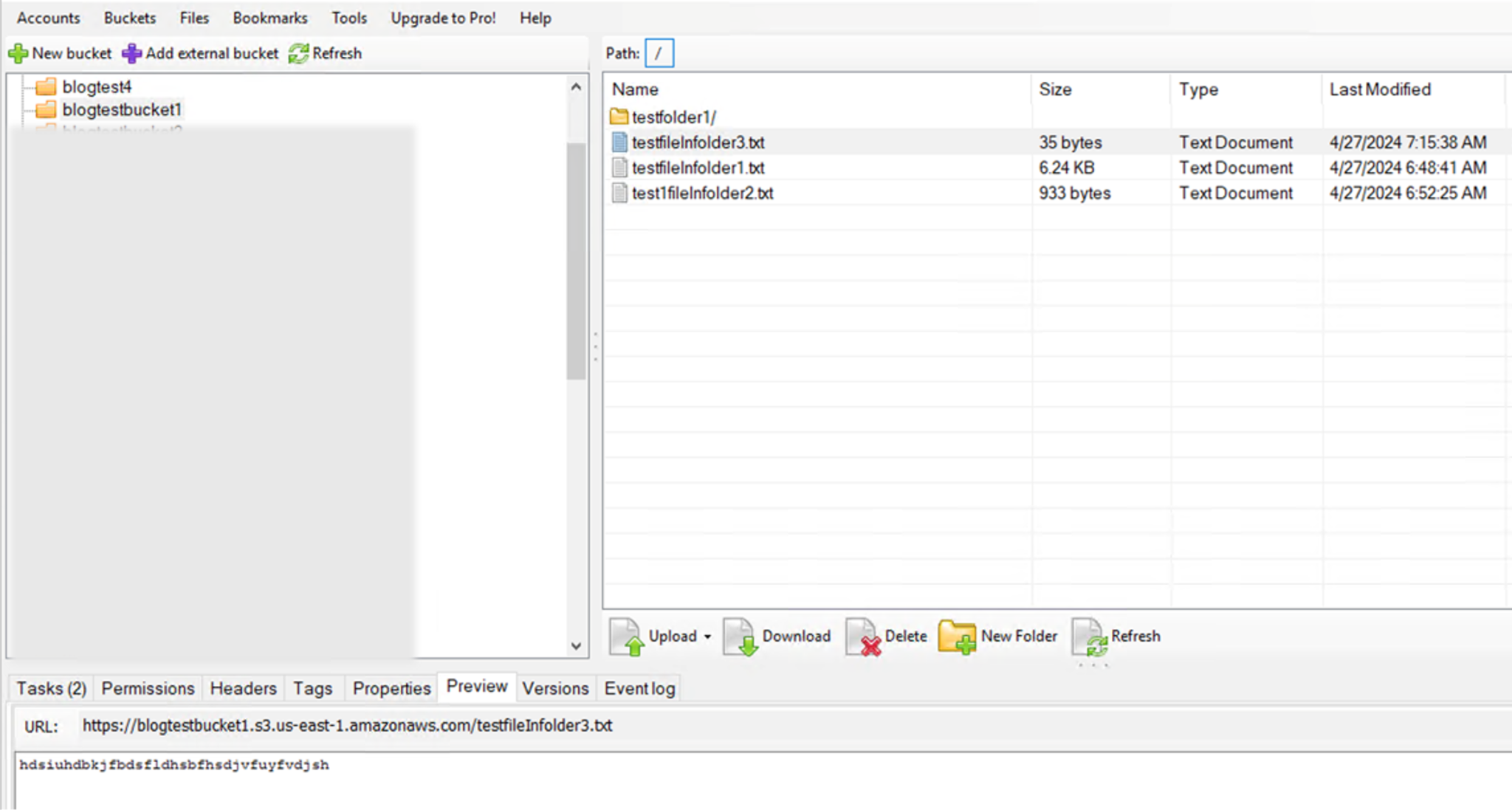The image size is (1512, 810).
Task: Click the Upload file icon
Action: 628,636
